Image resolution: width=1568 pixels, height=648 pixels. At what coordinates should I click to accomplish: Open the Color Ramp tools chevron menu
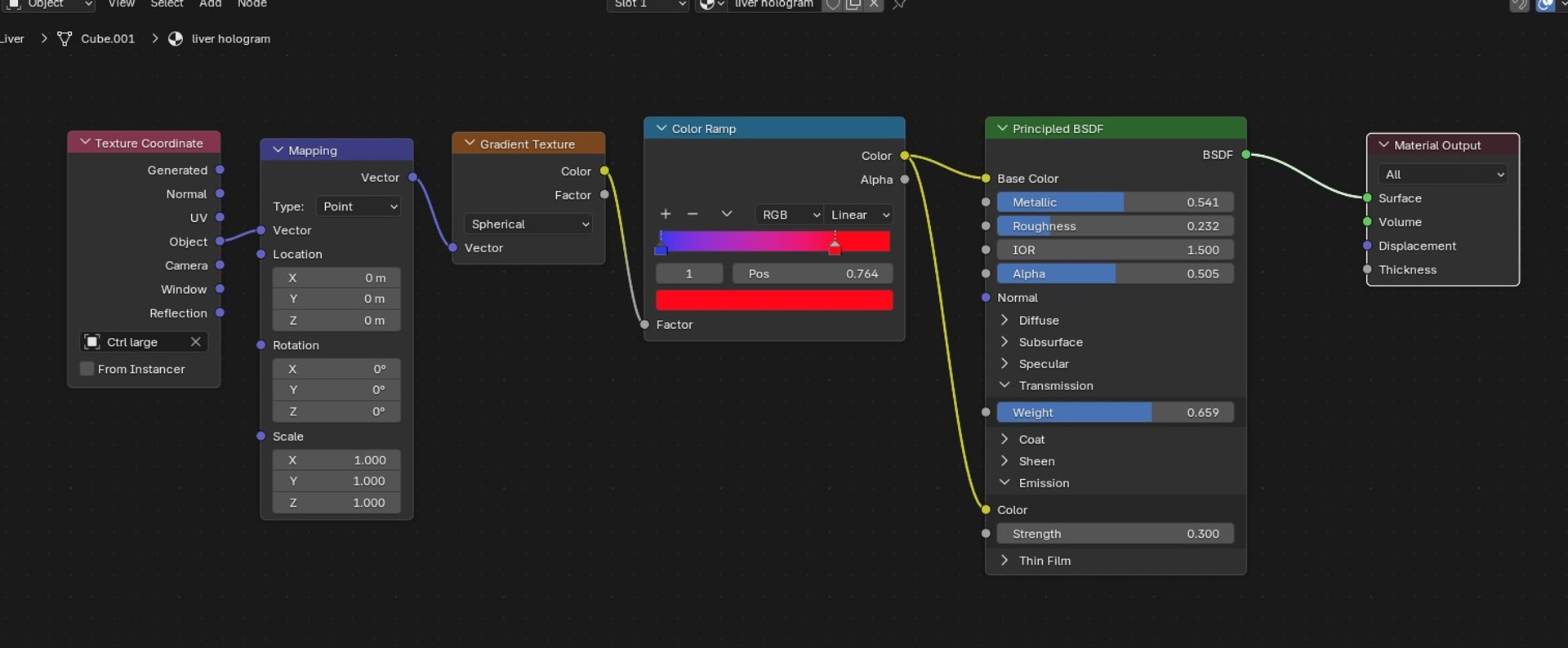pyautogui.click(x=726, y=214)
